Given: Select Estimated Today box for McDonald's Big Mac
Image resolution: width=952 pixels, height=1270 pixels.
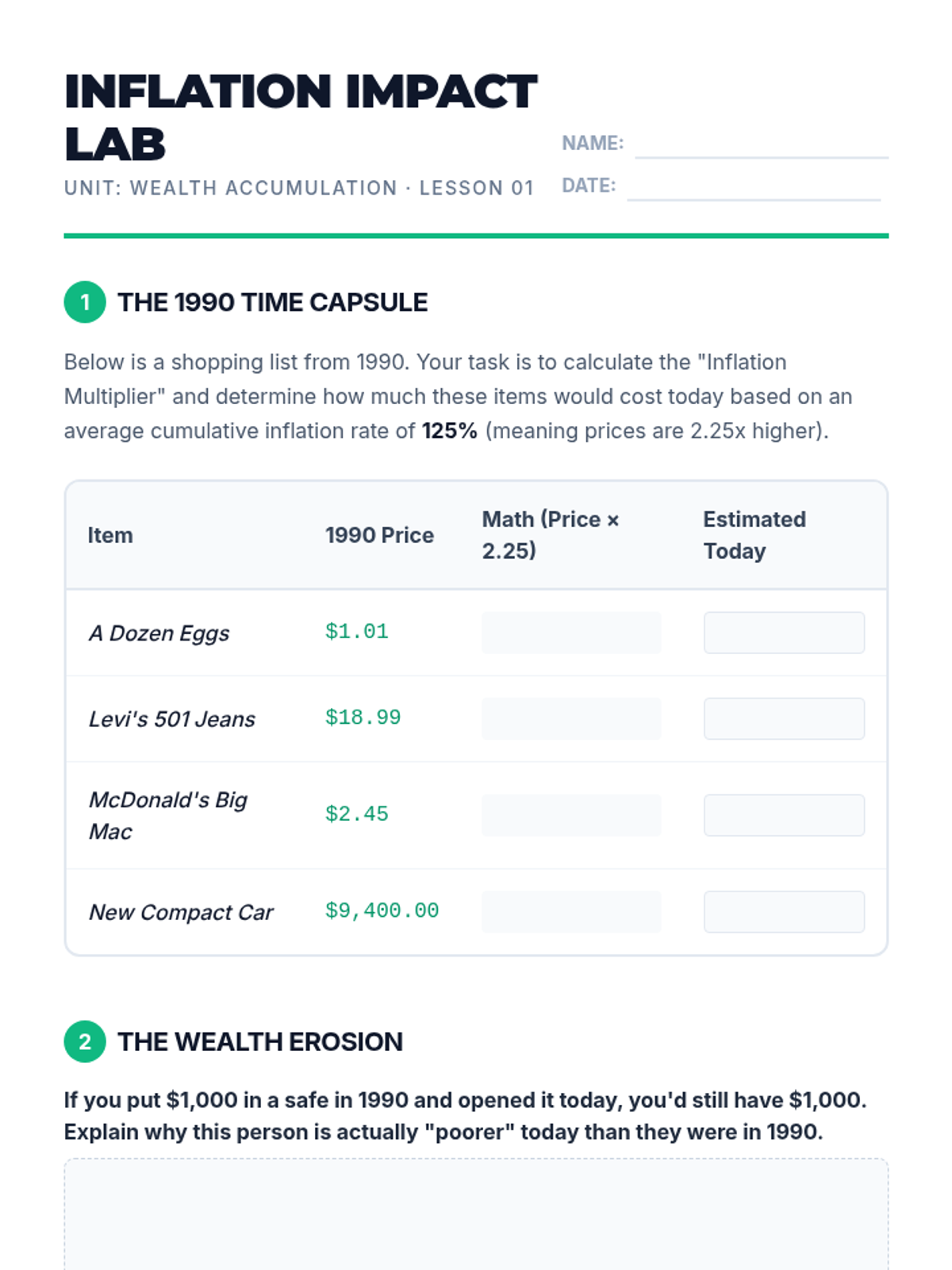Looking at the screenshot, I should tap(784, 815).
